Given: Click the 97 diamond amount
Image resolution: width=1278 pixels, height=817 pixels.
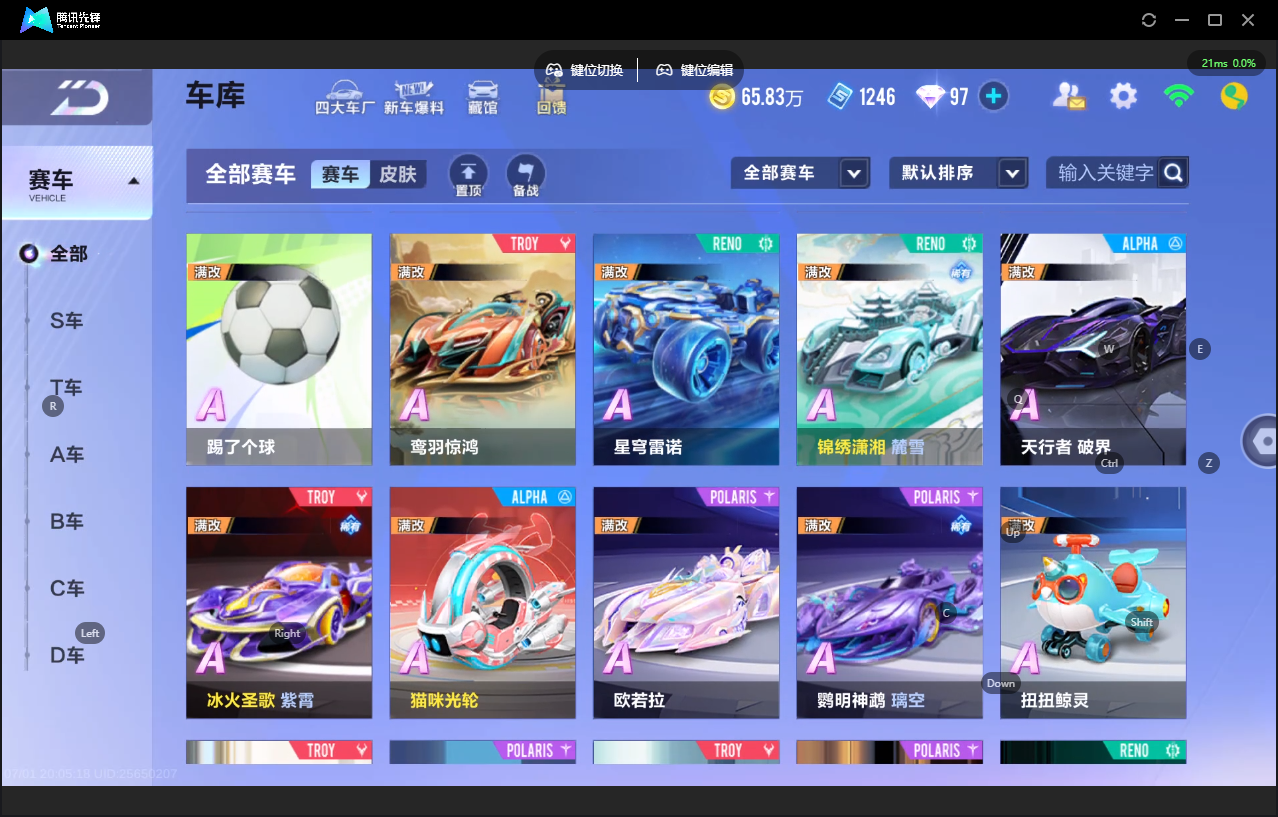Looking at the screenshot, I should (x=959, y=97).
